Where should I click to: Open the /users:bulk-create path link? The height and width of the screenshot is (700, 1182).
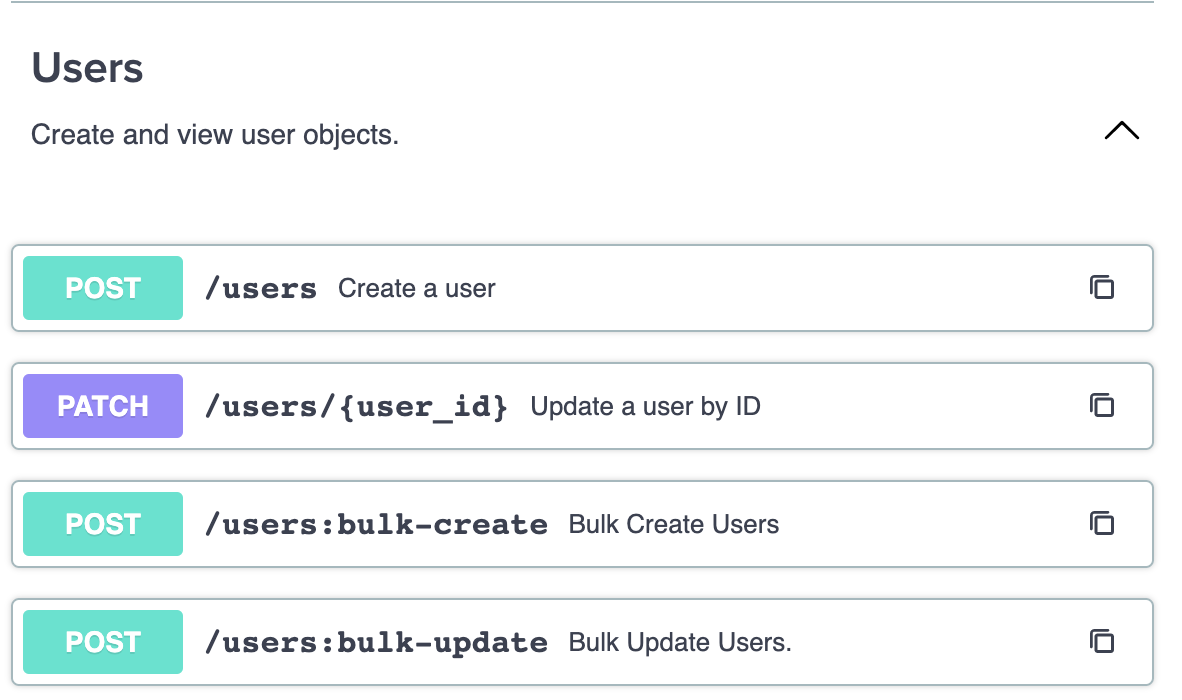click(x=376, y=524)
